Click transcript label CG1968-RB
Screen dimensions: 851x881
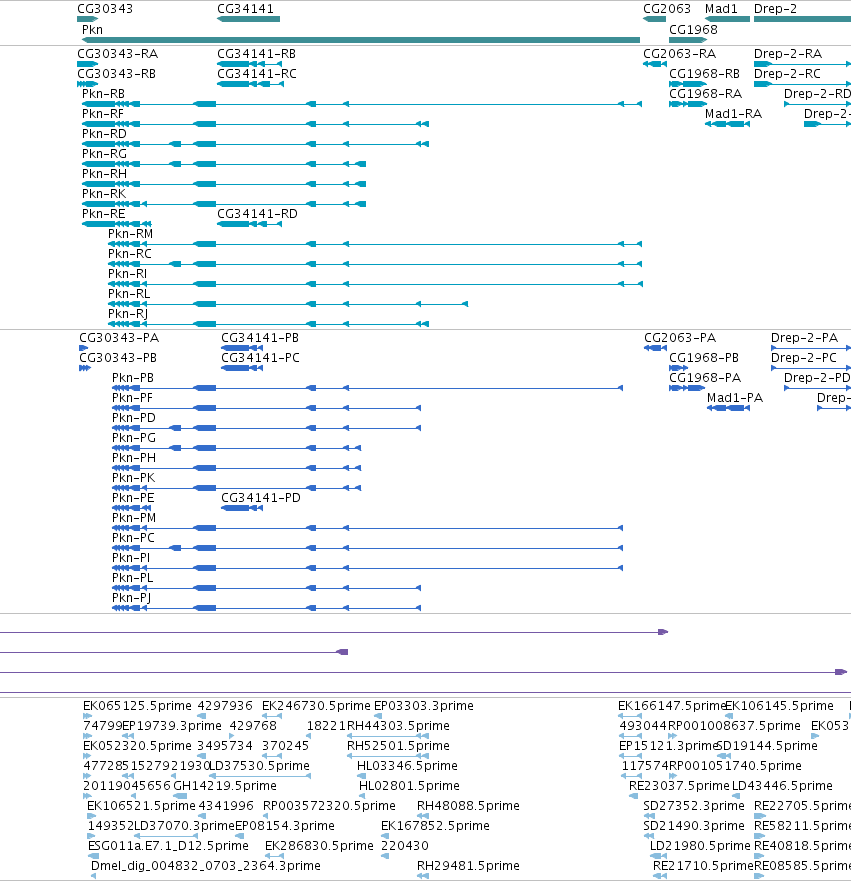(704, 74)
